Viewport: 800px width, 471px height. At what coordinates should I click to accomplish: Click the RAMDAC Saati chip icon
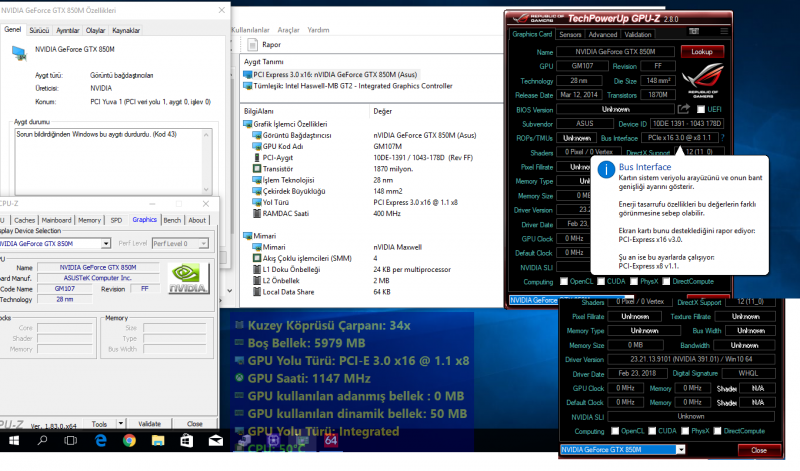(x=257, y=213)
